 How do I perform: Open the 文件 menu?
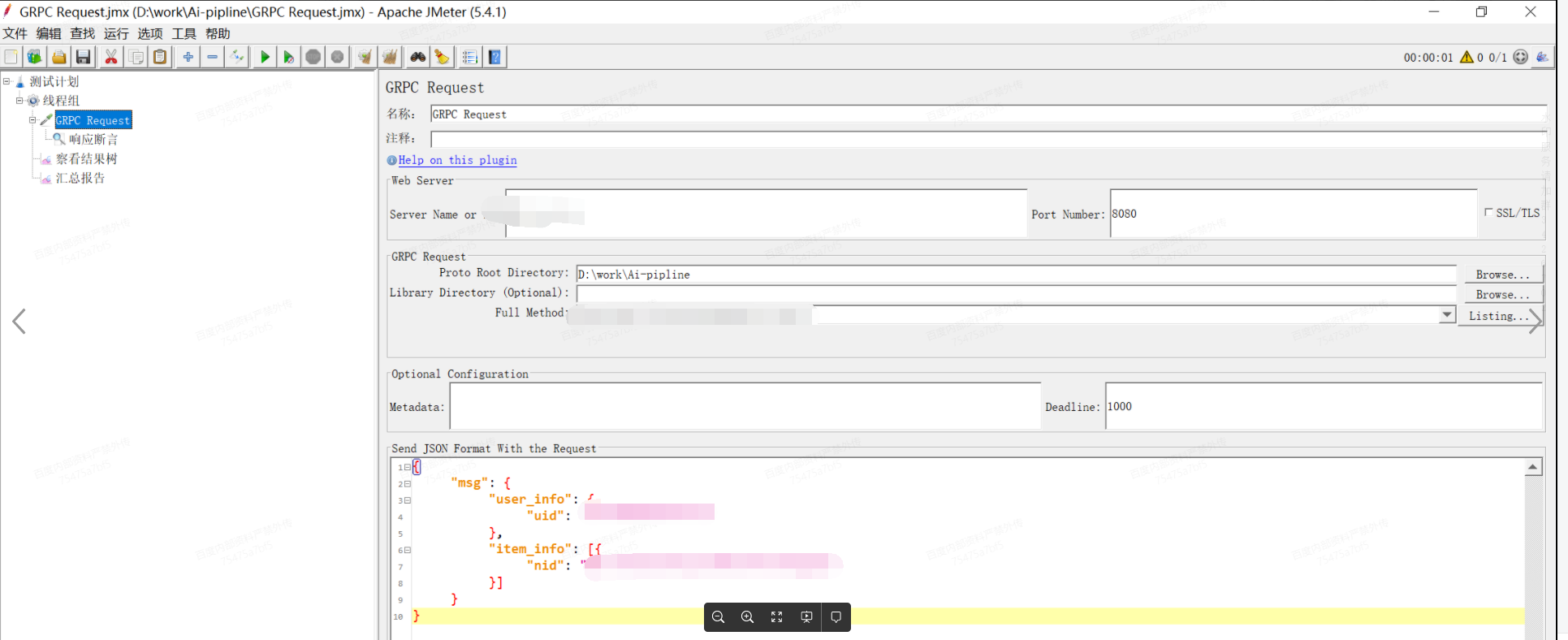pyautogui.click(x=15, y=33)
